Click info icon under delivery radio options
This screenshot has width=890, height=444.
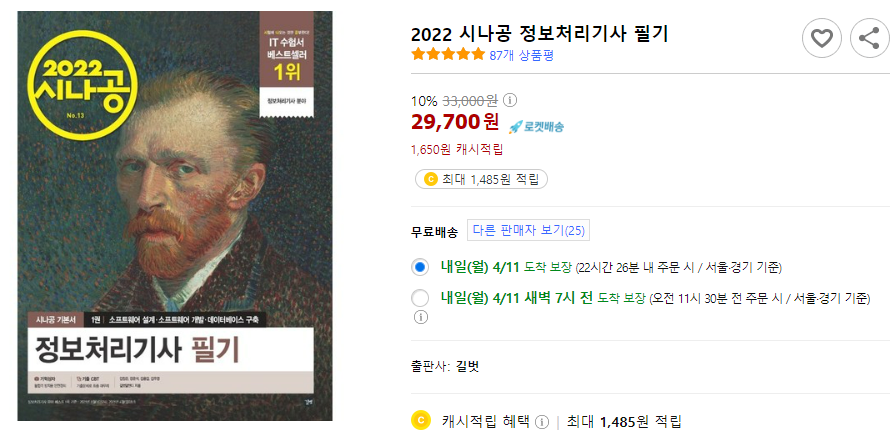tap(420, 317)
